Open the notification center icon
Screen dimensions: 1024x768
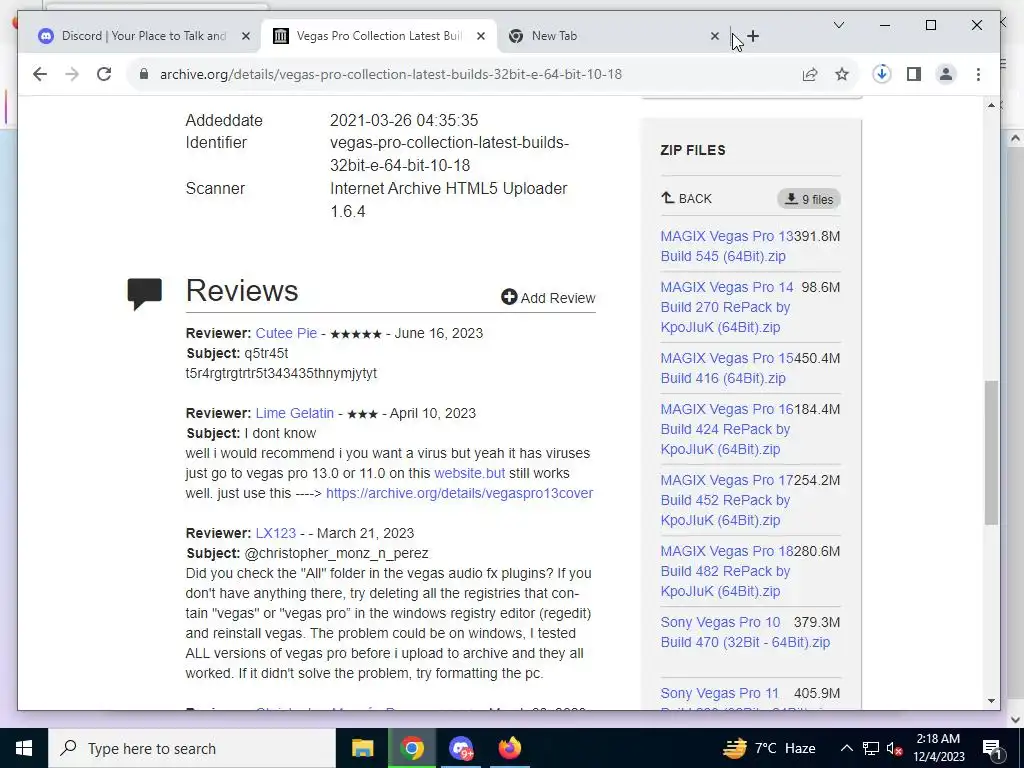tap(992, 748)
